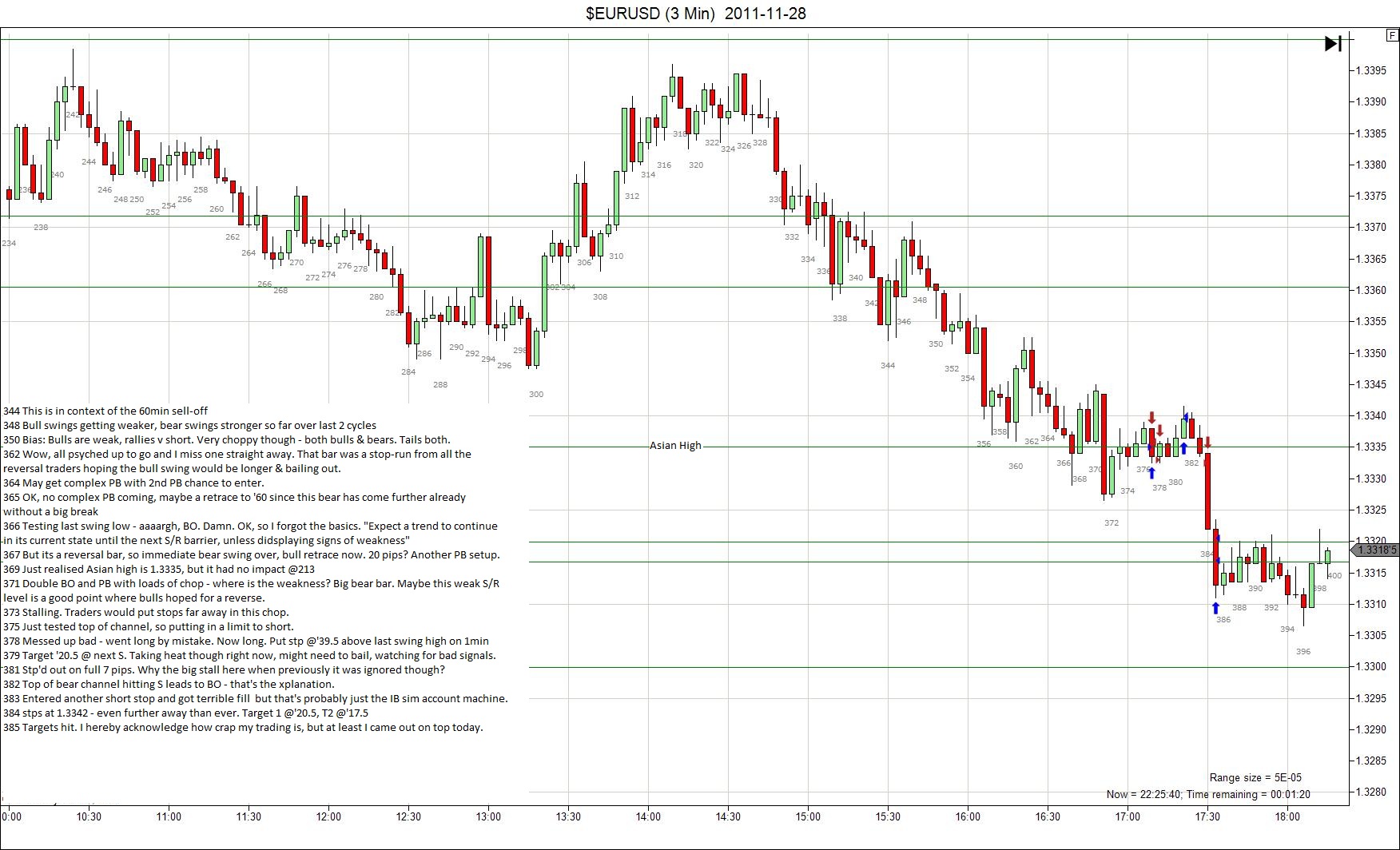Screen dimensions: 1400x850
Task: Click the 1.3370 price axis label
Action: click(x=1371, y=227)
